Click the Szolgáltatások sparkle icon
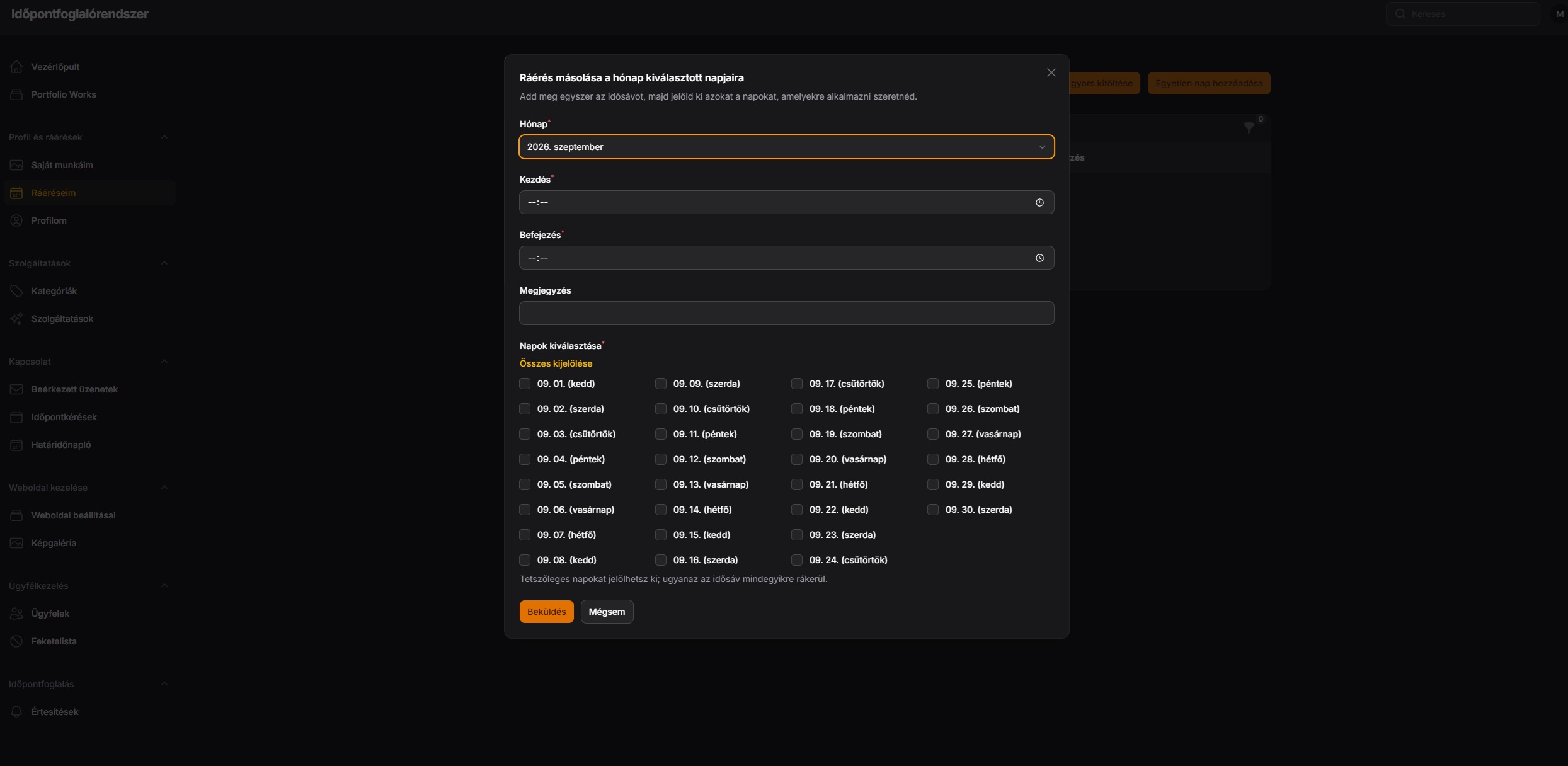This screenshot has width=1568, height=766. [x=16, y=319]
